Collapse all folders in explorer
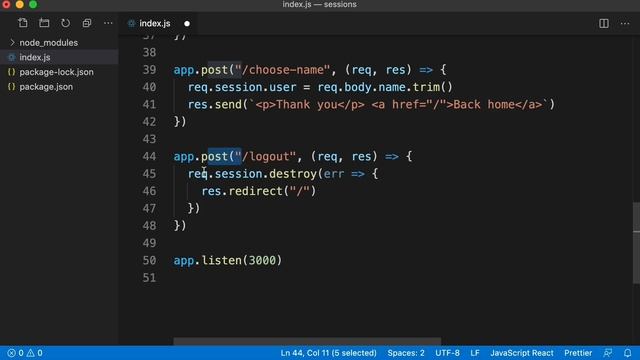Image resolution: width=640 pixels, height=360 pixels. (x=87, y=23)
